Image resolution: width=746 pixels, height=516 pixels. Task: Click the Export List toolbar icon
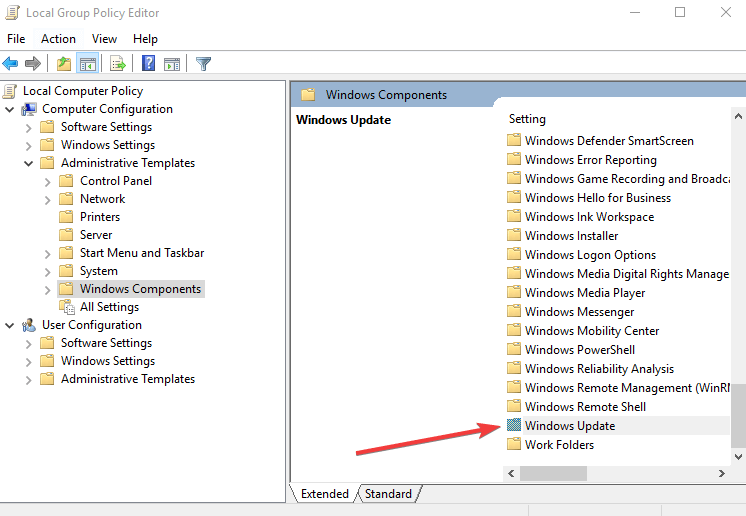118,63
